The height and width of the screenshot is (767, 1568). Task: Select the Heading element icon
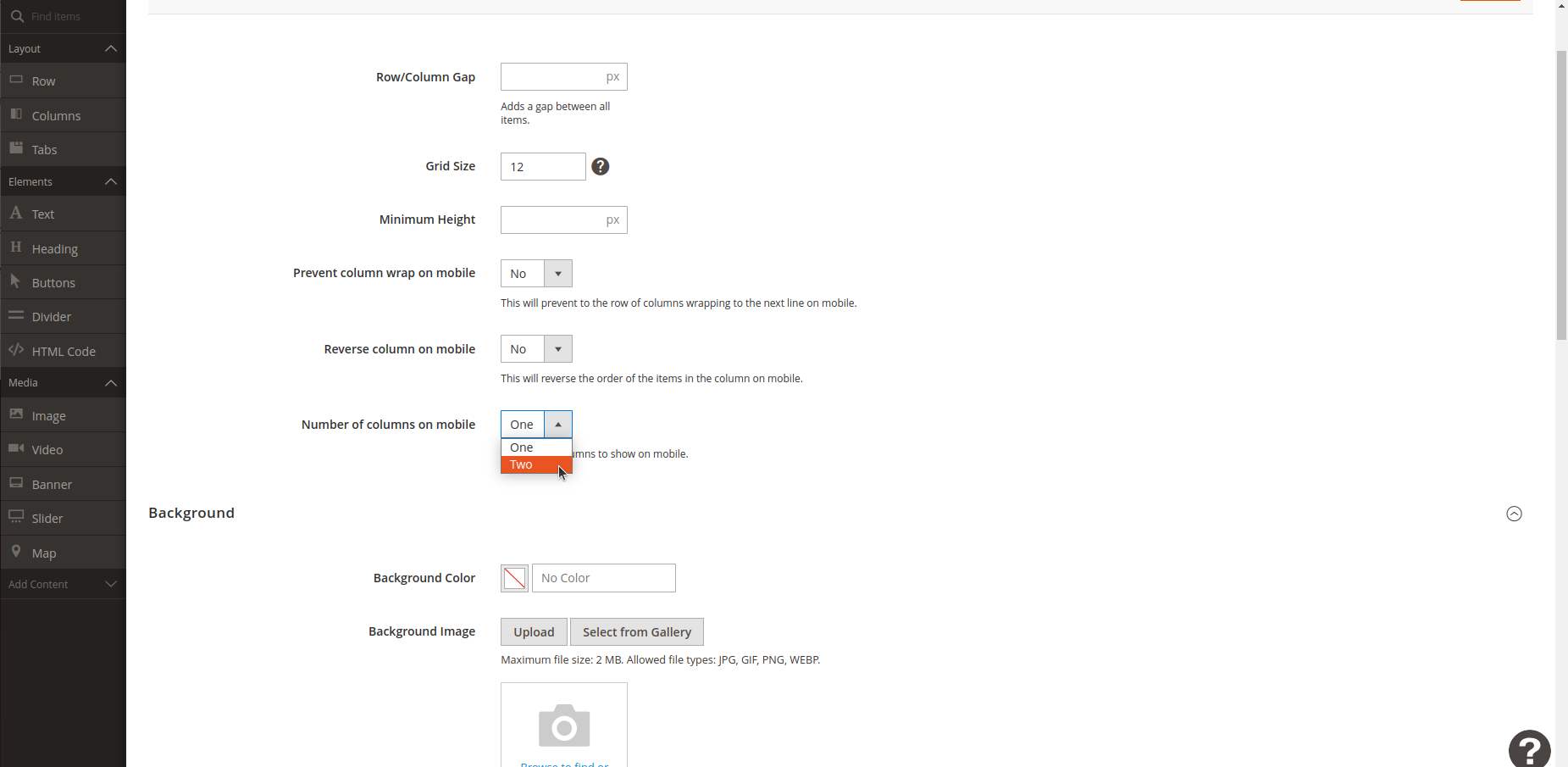pos(16,247)
